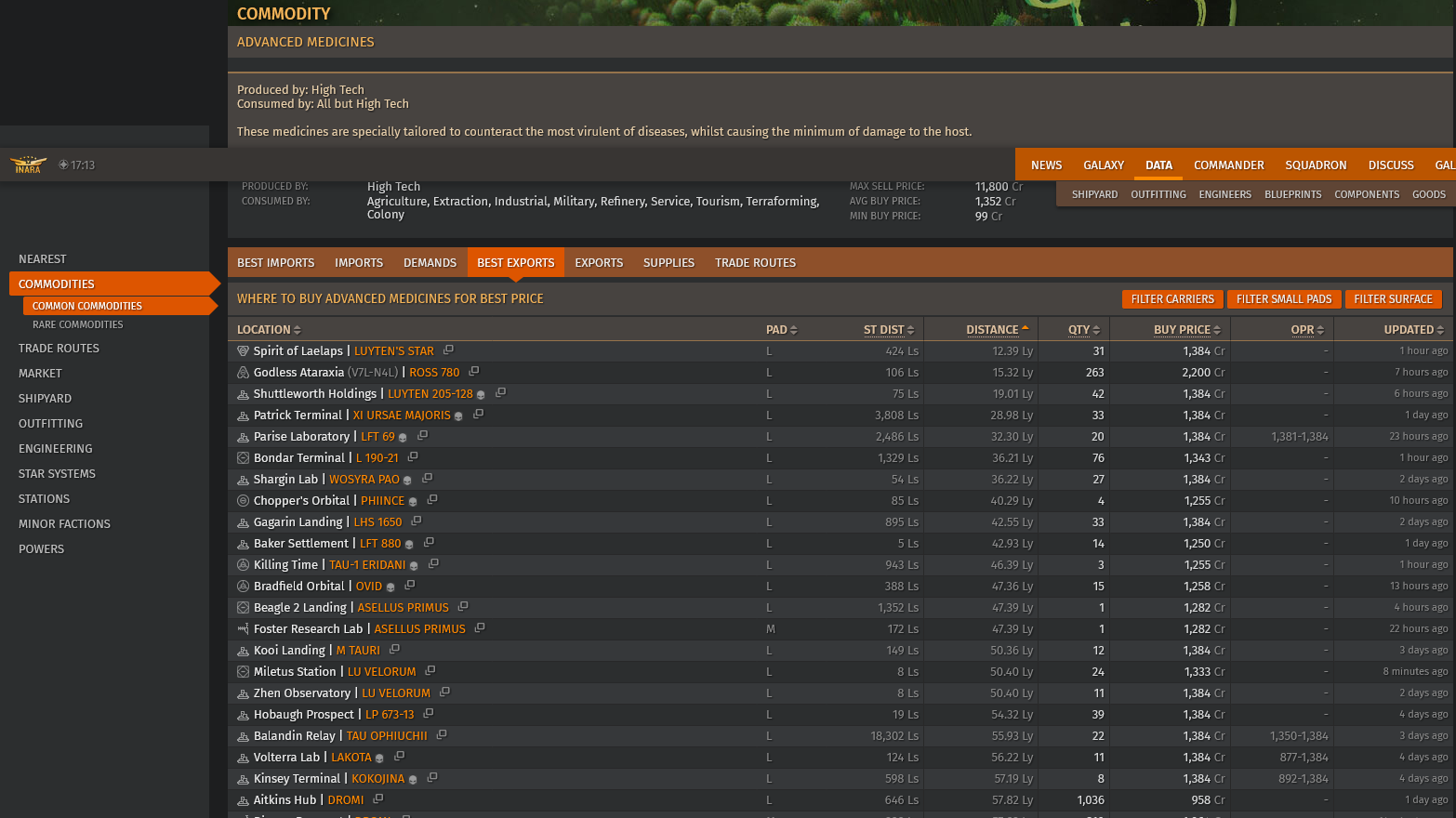Image resolution: width=1456 pixels, height=818 pixels.
Task: Sort table by Updated column
Action: point(1414,330)
